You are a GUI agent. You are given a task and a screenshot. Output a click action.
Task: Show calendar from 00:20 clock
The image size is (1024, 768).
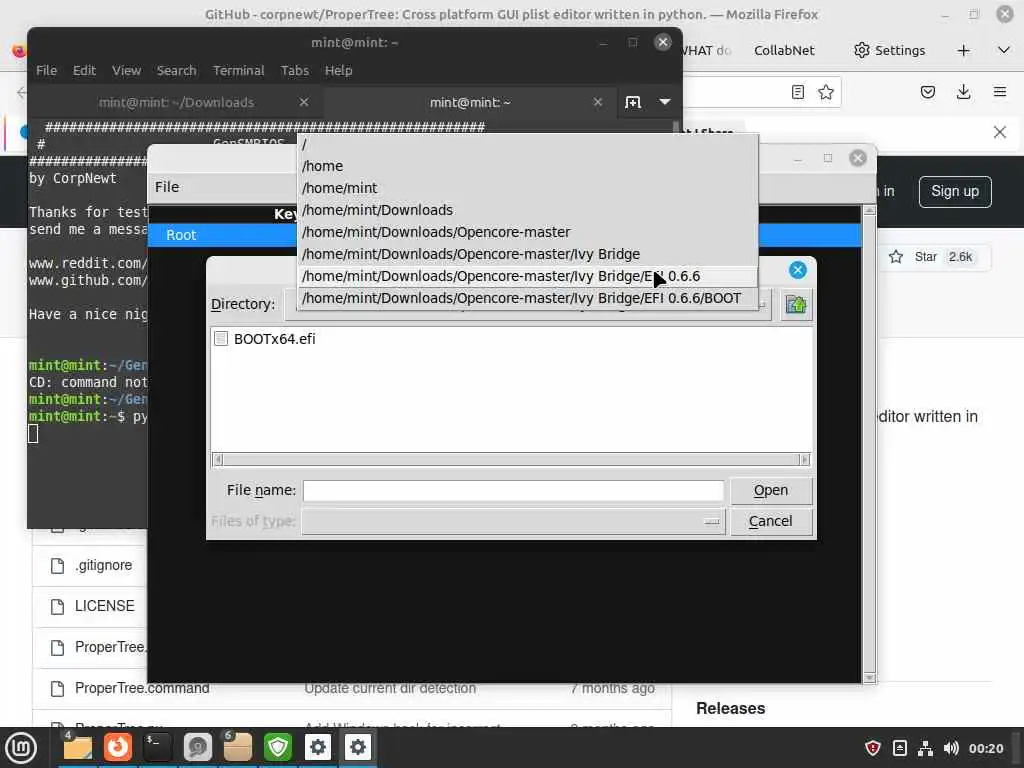(985, 748)
